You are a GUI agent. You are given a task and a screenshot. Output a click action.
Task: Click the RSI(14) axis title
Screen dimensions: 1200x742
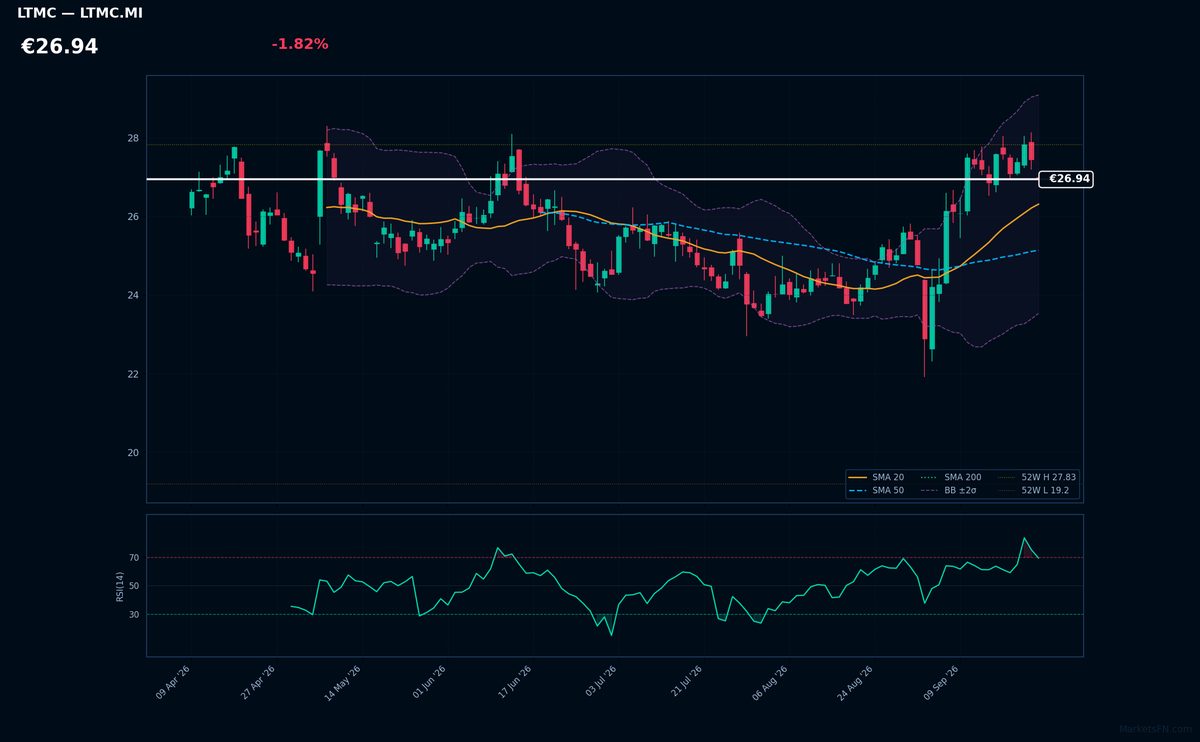click(120, 586)
